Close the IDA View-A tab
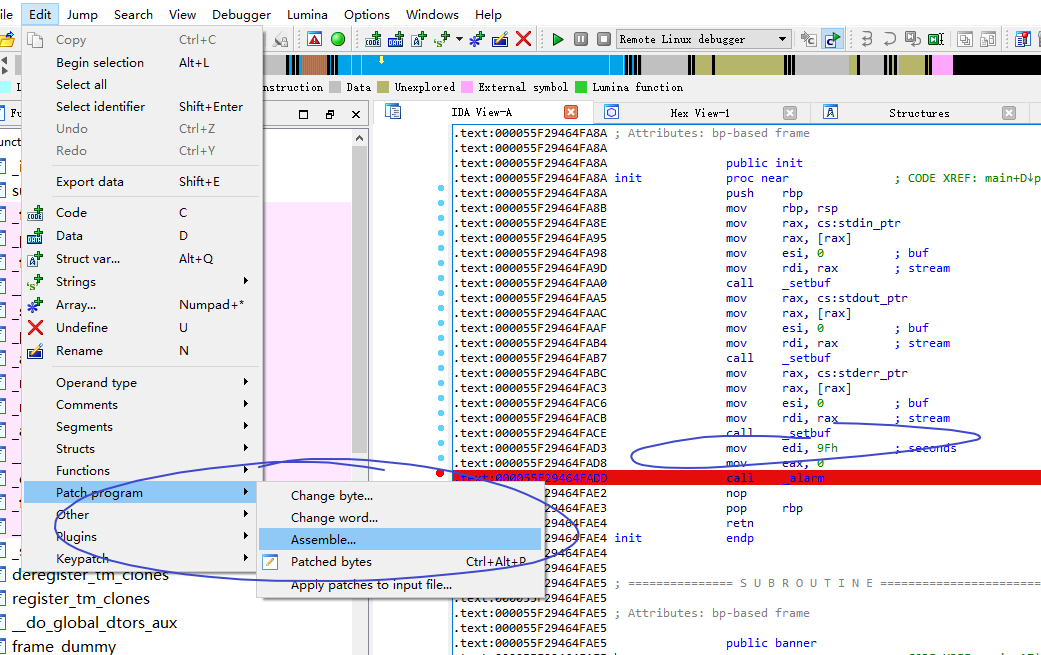Screen dimensions: 1041x655 click(x=570, y=112)
